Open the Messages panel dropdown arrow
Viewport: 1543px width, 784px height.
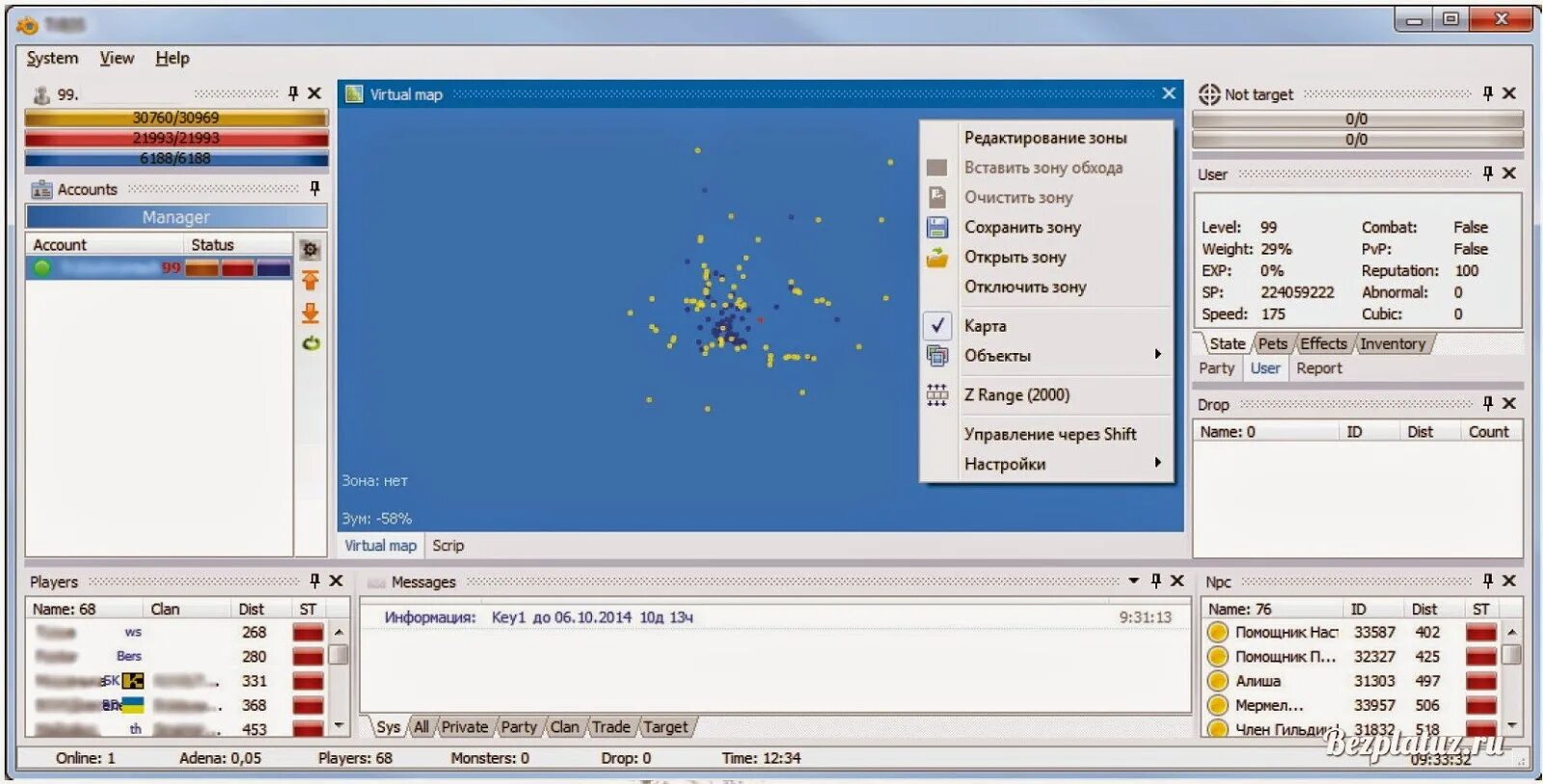[x=1134, y=581]
